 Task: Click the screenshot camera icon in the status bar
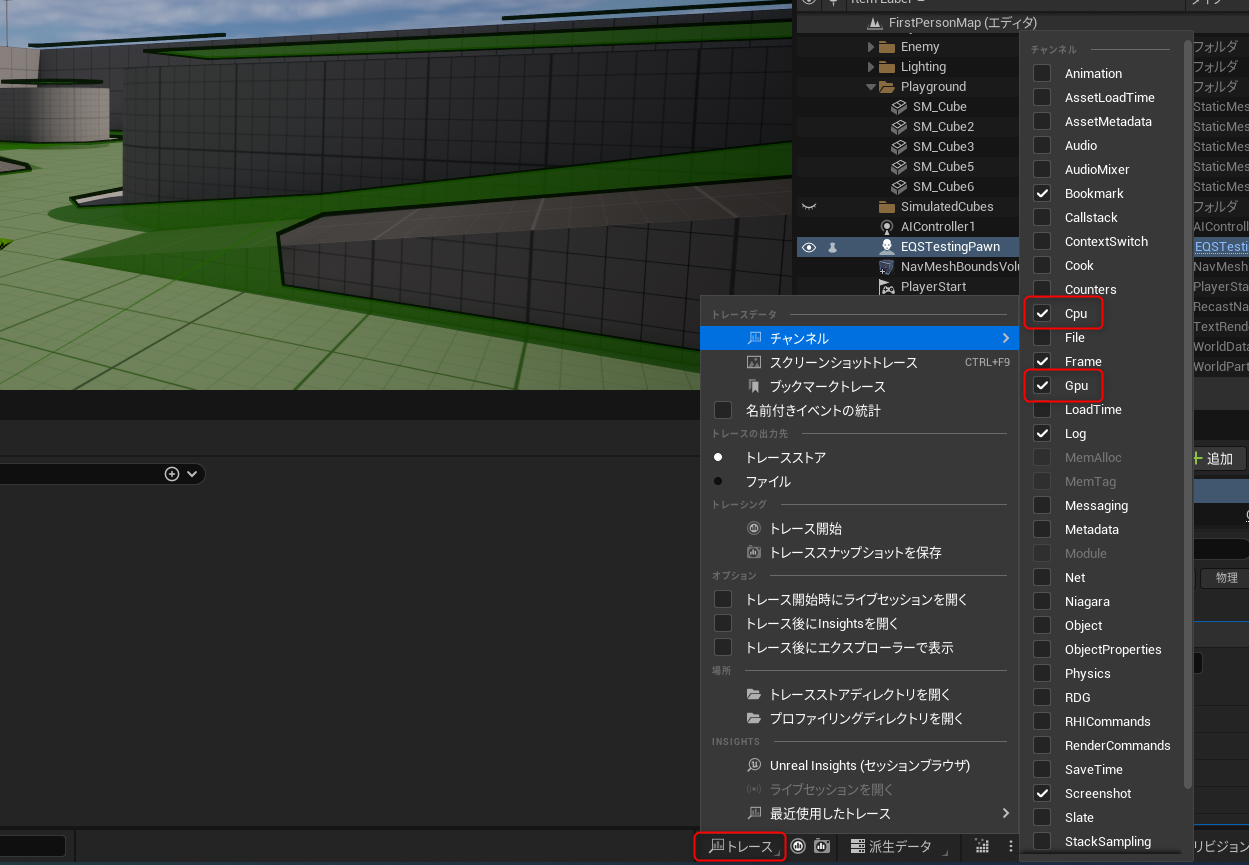point(822,846)
